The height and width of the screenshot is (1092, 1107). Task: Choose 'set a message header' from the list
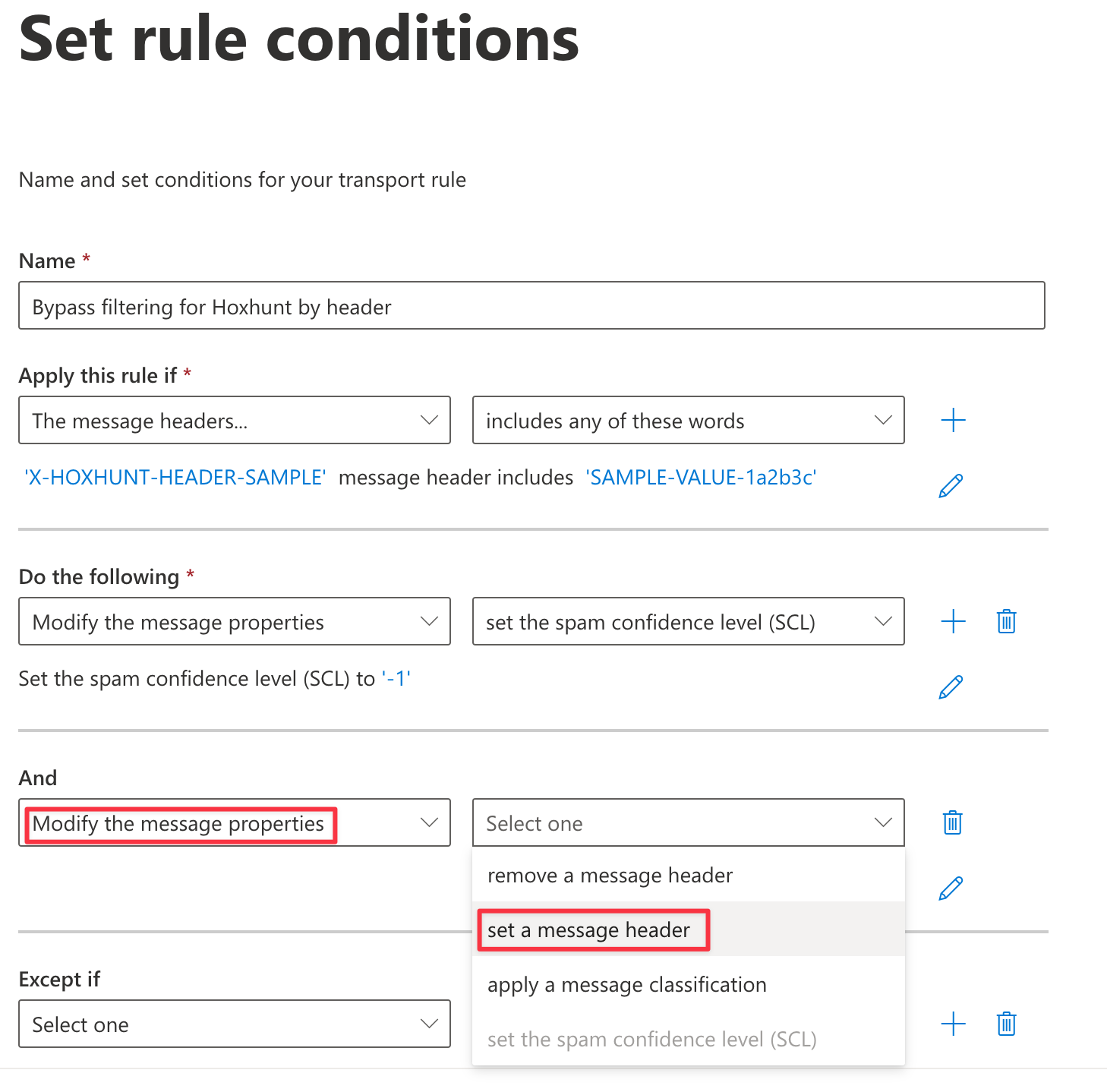coord(689,929)
